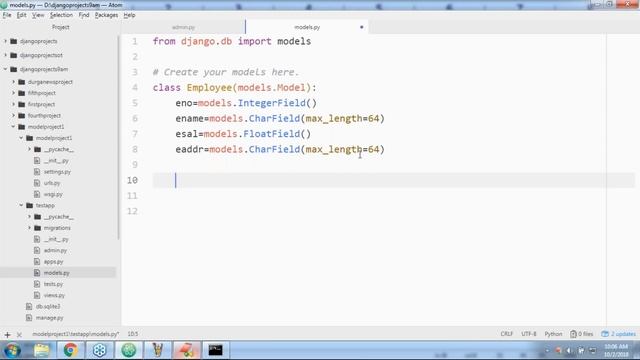640x360 pixels.
Task: Open urls.py from the tree
Action: coord(52,183)
